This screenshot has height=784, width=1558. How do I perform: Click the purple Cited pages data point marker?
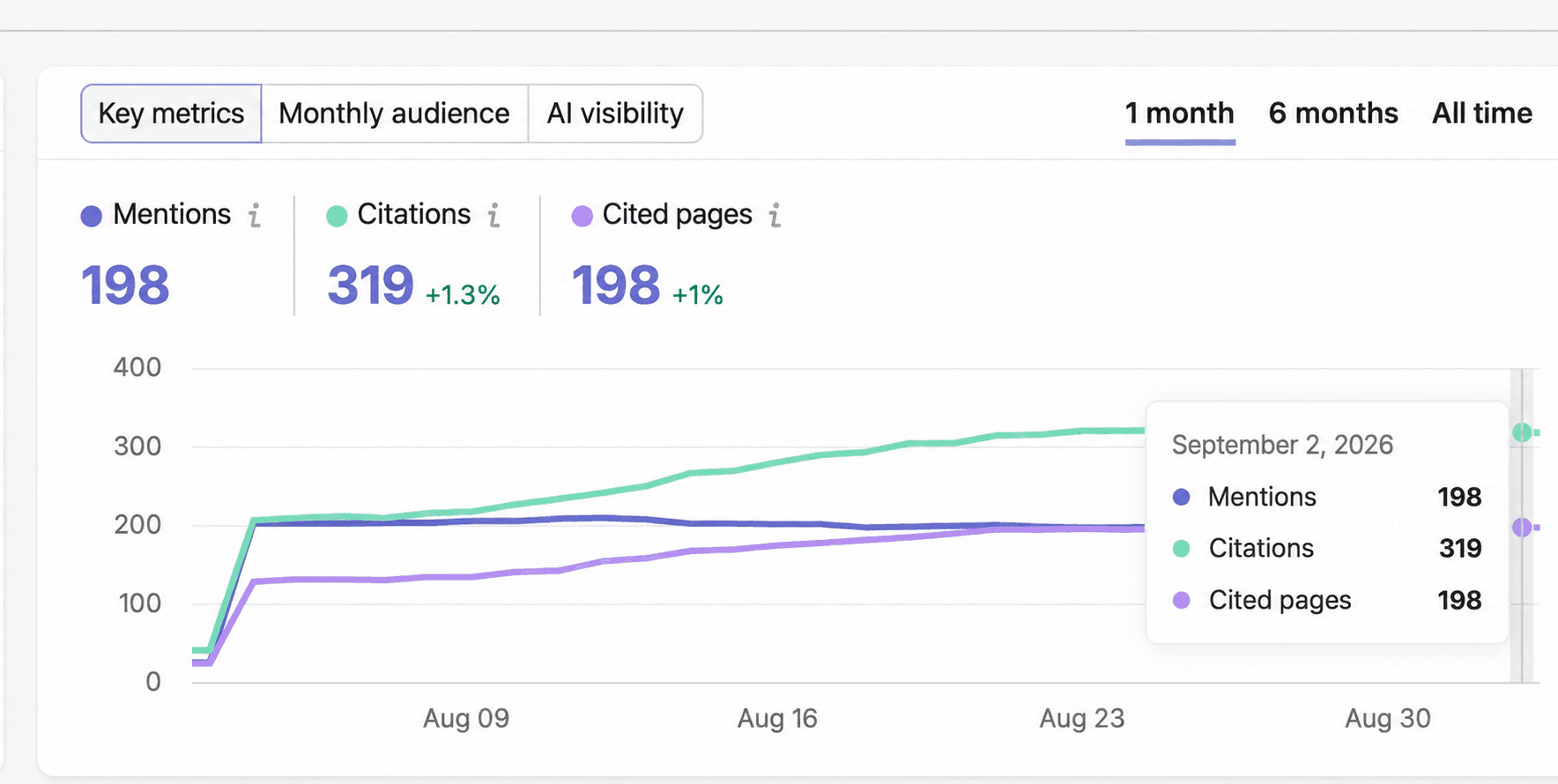[x=1522, y=528]
